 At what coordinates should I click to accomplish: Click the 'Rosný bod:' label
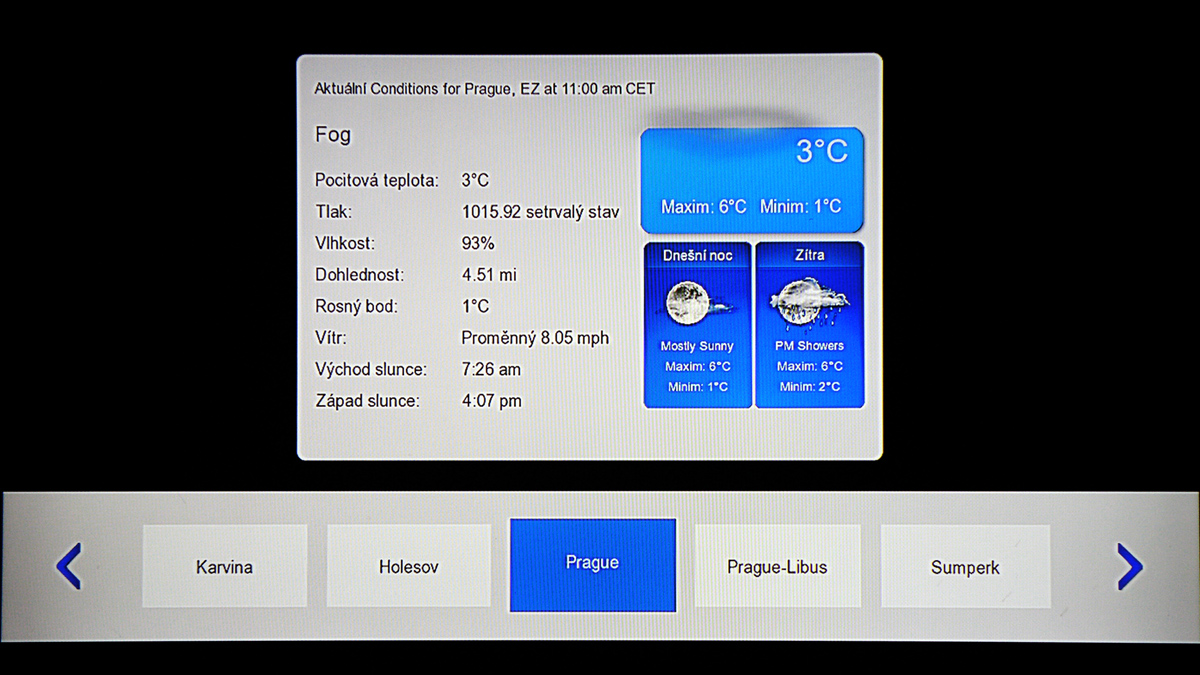point(356,306)
